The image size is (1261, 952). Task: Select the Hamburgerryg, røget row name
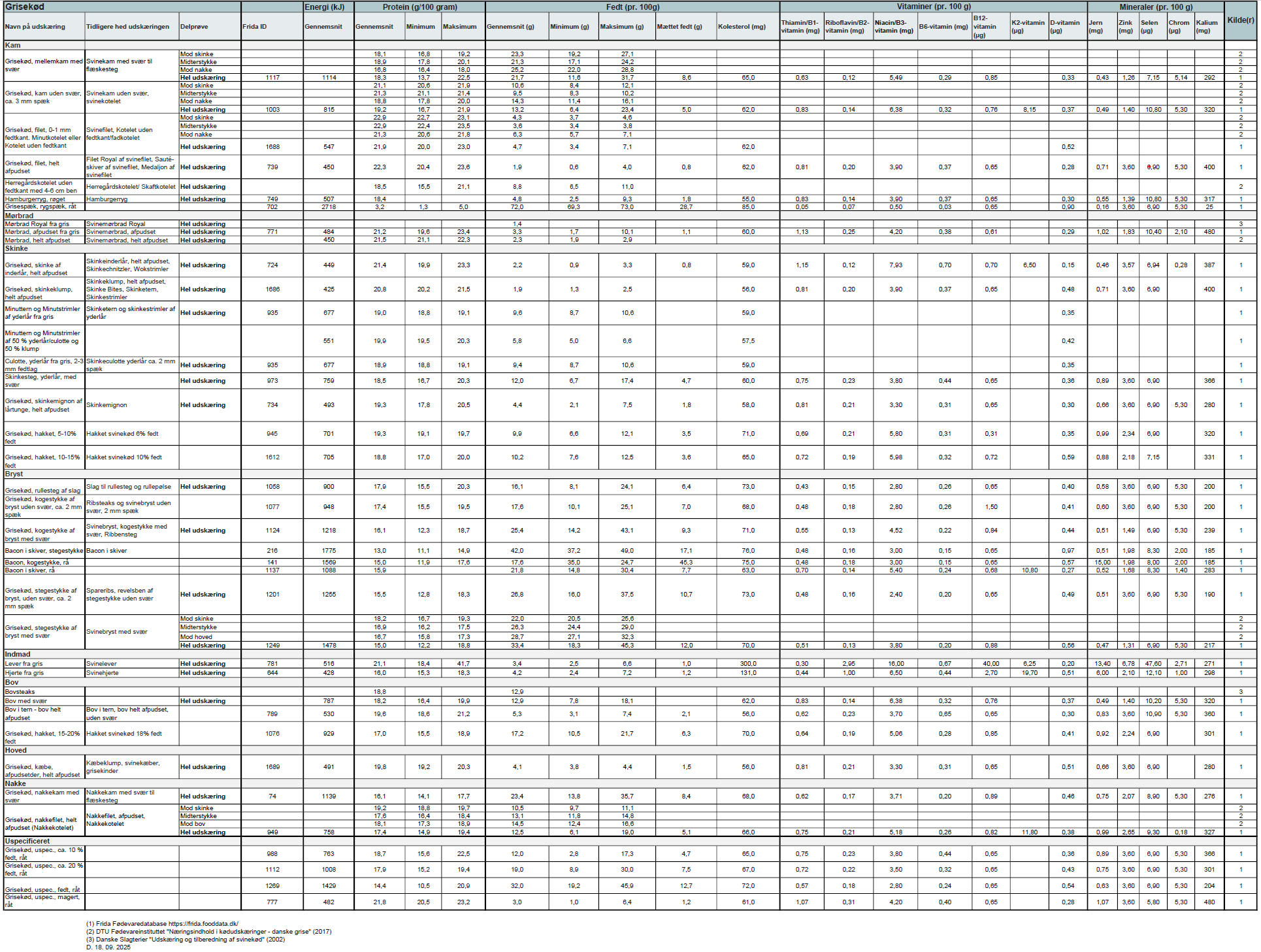coord(35,199)
